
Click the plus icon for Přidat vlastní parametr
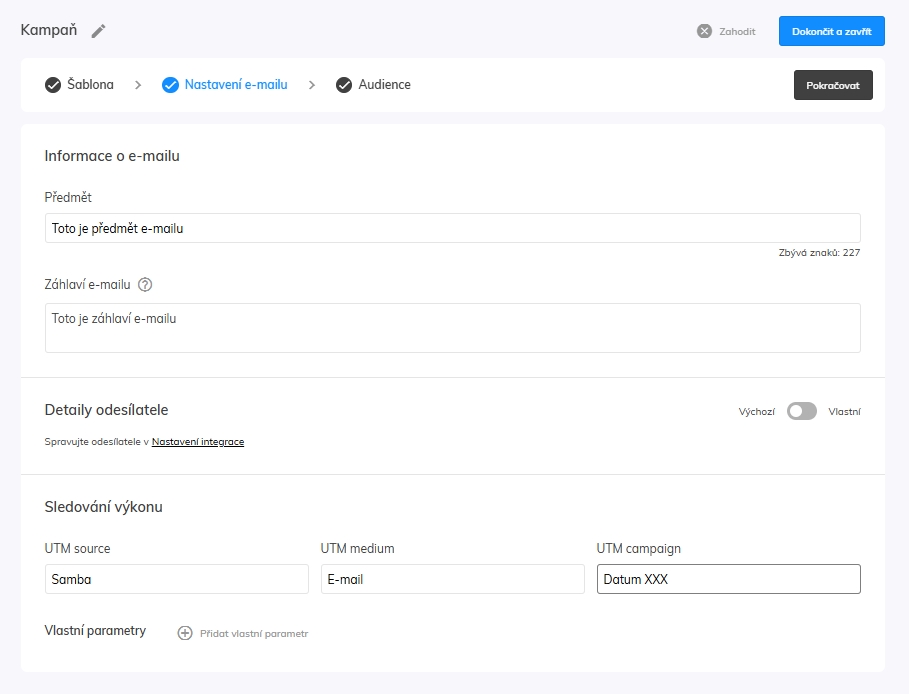(x=185, y=633)
